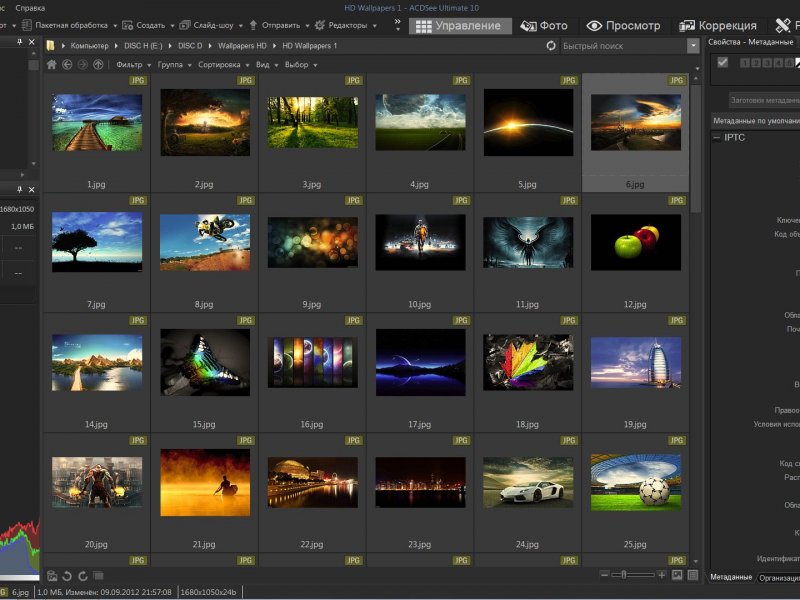Expand the path arrow after Wallpapers HD

(x=274, y=46)
